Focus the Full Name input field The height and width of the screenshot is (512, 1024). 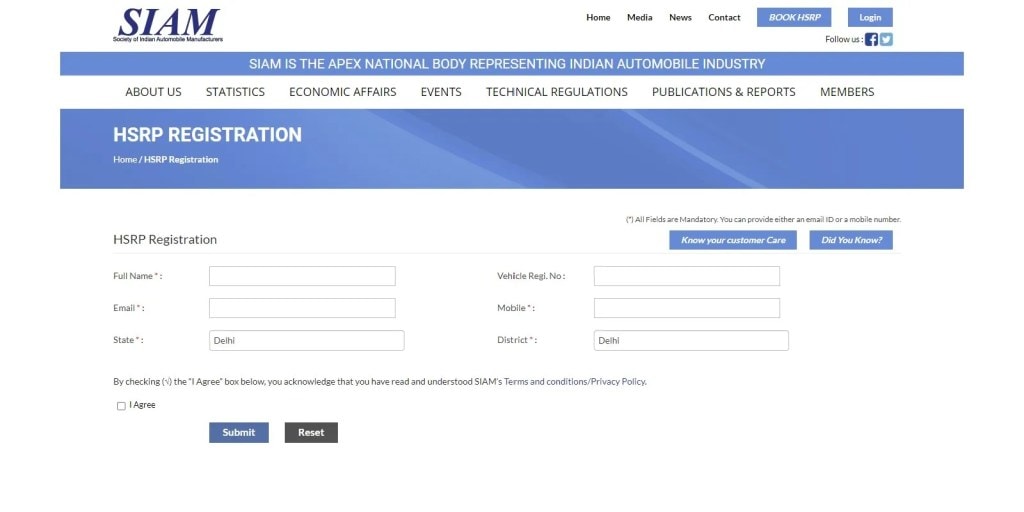click(302, 276)
